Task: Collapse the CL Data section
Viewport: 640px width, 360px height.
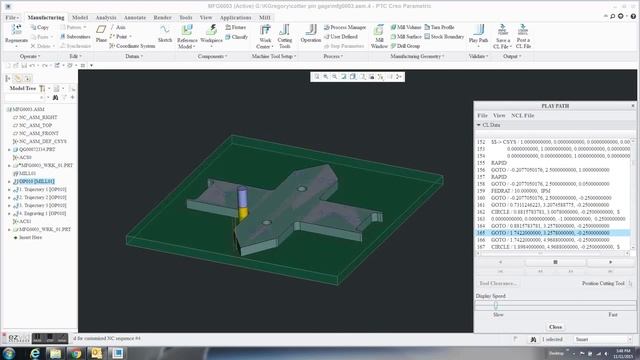Action: (x=479, y=125)
